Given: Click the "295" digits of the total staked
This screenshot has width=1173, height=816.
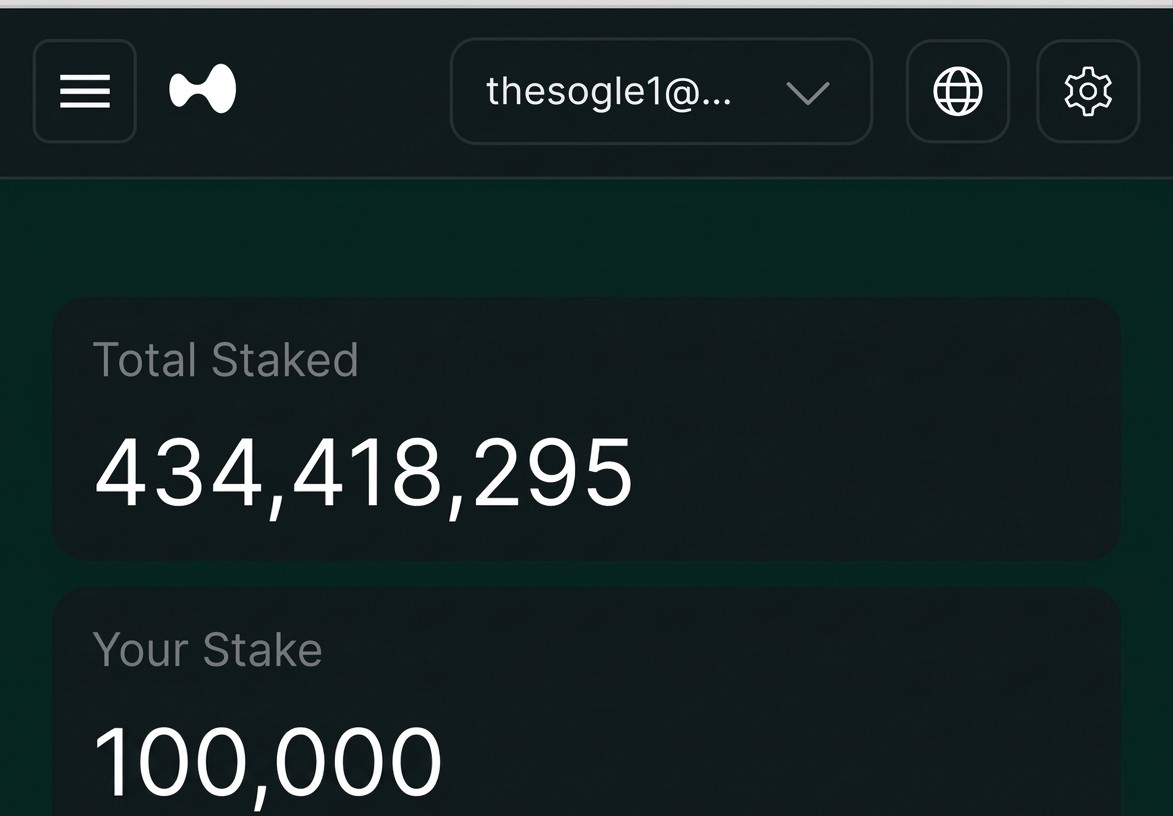Looking at the screenshot, I should pos(553,474).
